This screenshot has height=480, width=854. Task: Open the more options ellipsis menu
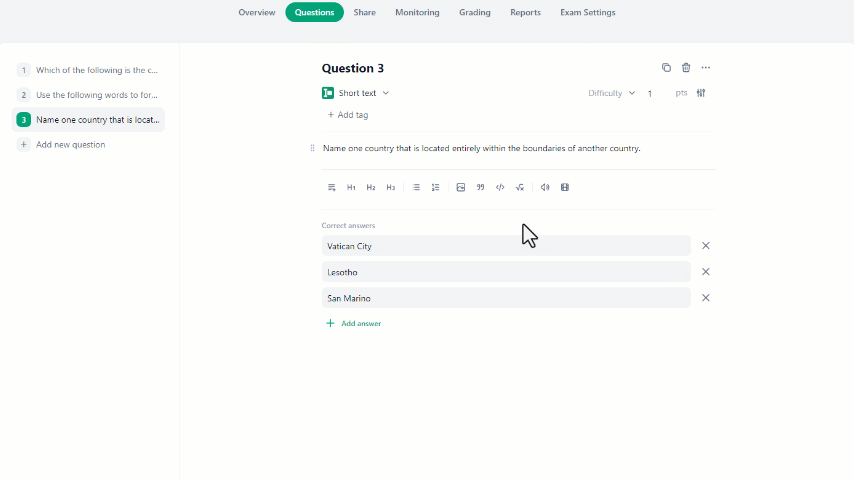click(x=706, y=68)
